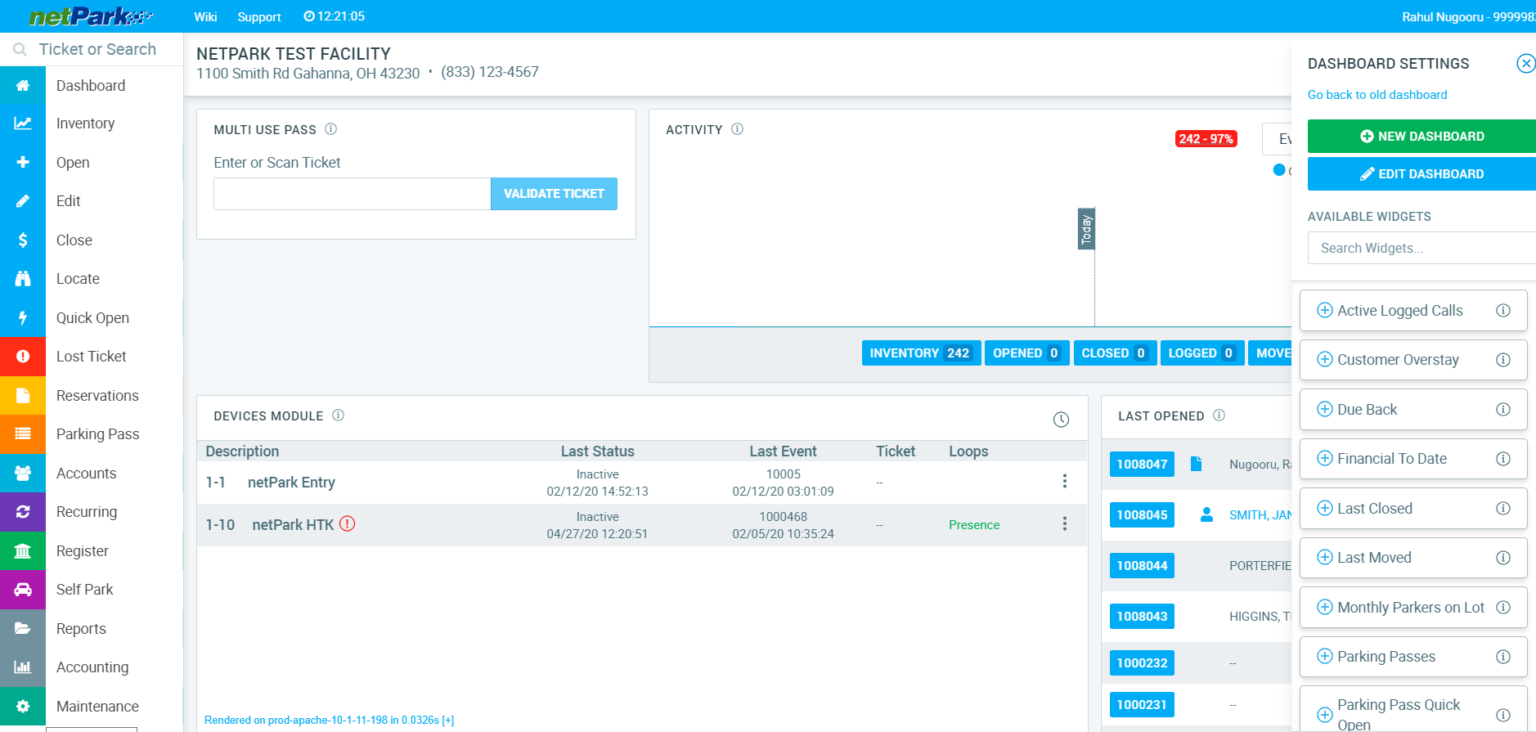Follow the Go back to old dashboard link

point(1377,95)
